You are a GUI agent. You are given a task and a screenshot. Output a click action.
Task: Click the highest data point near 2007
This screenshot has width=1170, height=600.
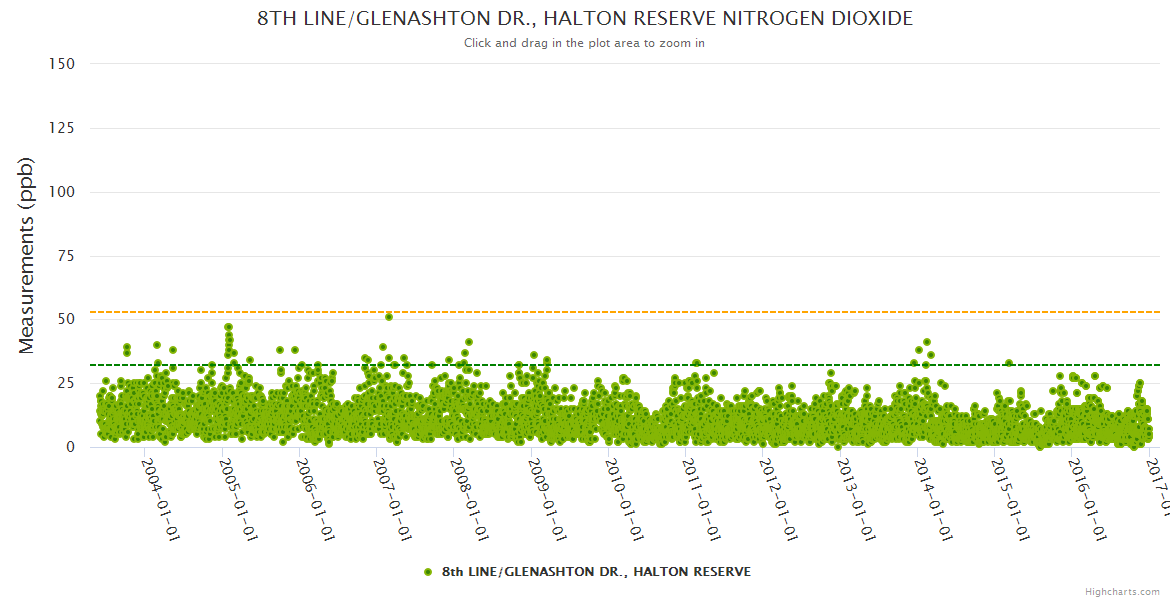(x=389, y=317)
